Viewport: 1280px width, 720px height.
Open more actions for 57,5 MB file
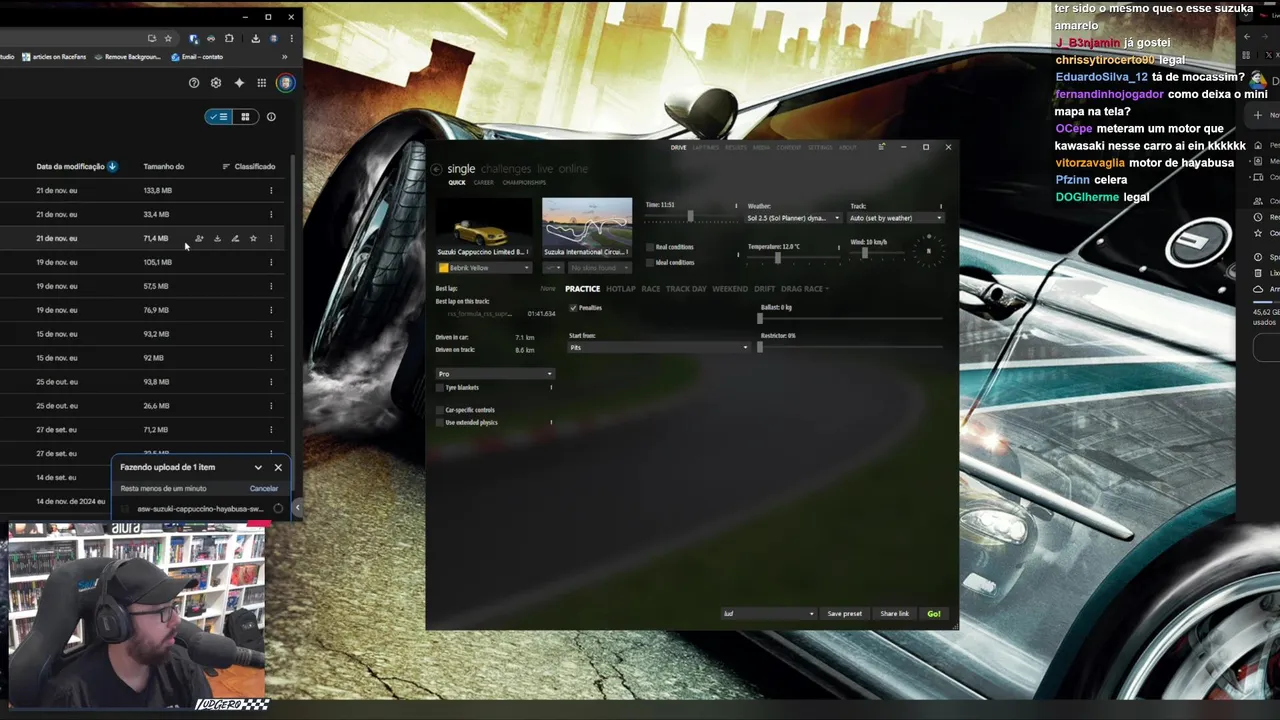pyautogui.click(x=271, y=286)
